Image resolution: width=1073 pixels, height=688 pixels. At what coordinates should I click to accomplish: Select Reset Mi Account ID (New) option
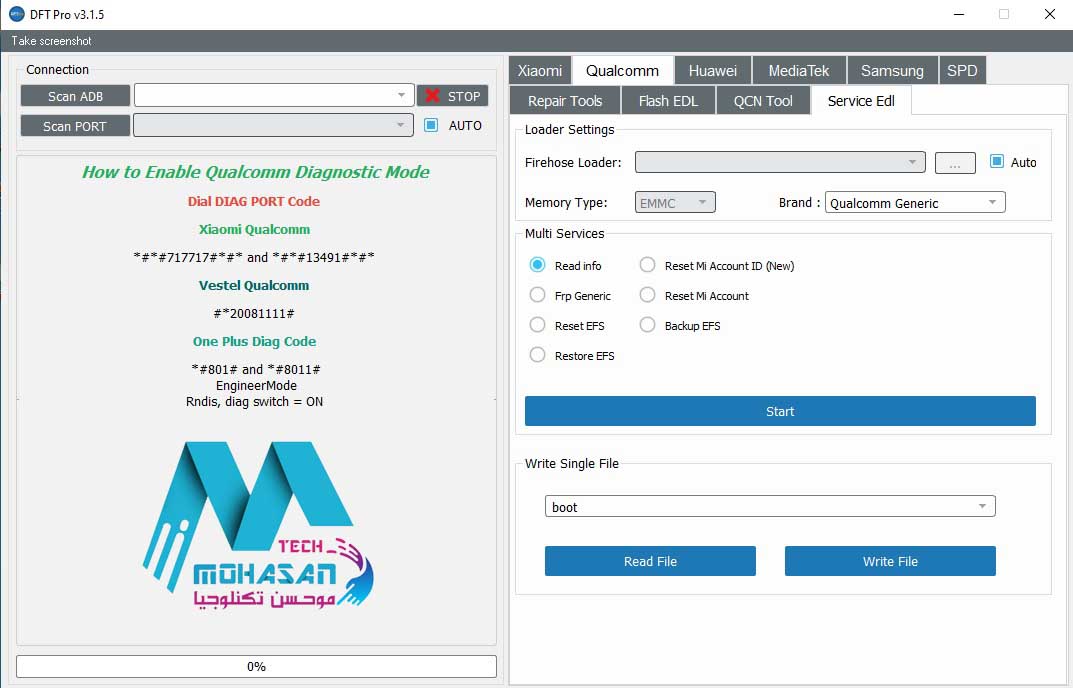(x=647, y=265)
